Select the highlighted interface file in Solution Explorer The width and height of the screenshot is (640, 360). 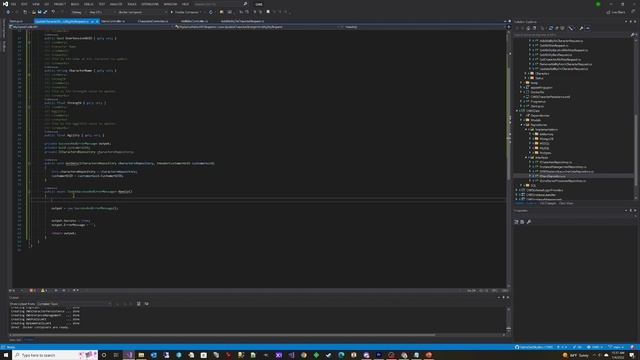(573, 176)
